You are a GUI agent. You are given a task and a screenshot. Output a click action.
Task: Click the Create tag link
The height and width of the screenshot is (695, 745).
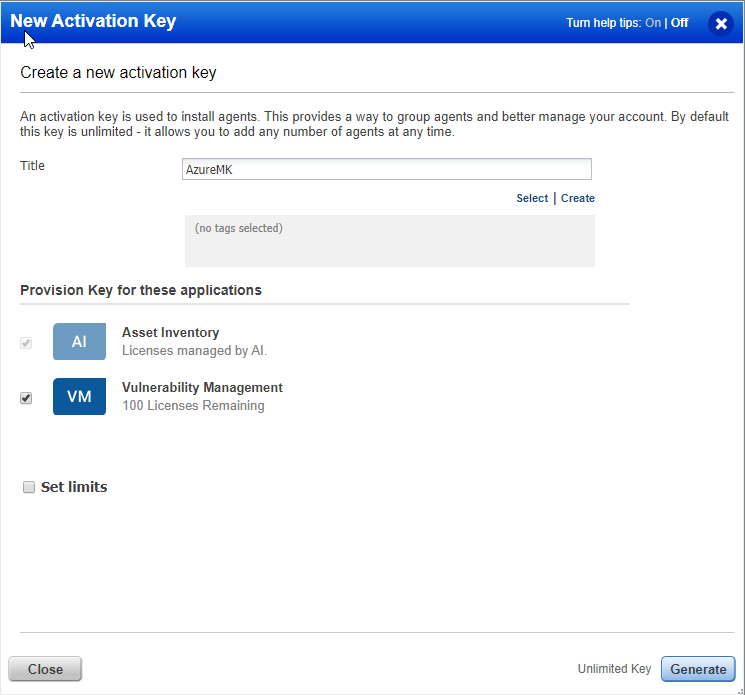[x=578, y=198]
